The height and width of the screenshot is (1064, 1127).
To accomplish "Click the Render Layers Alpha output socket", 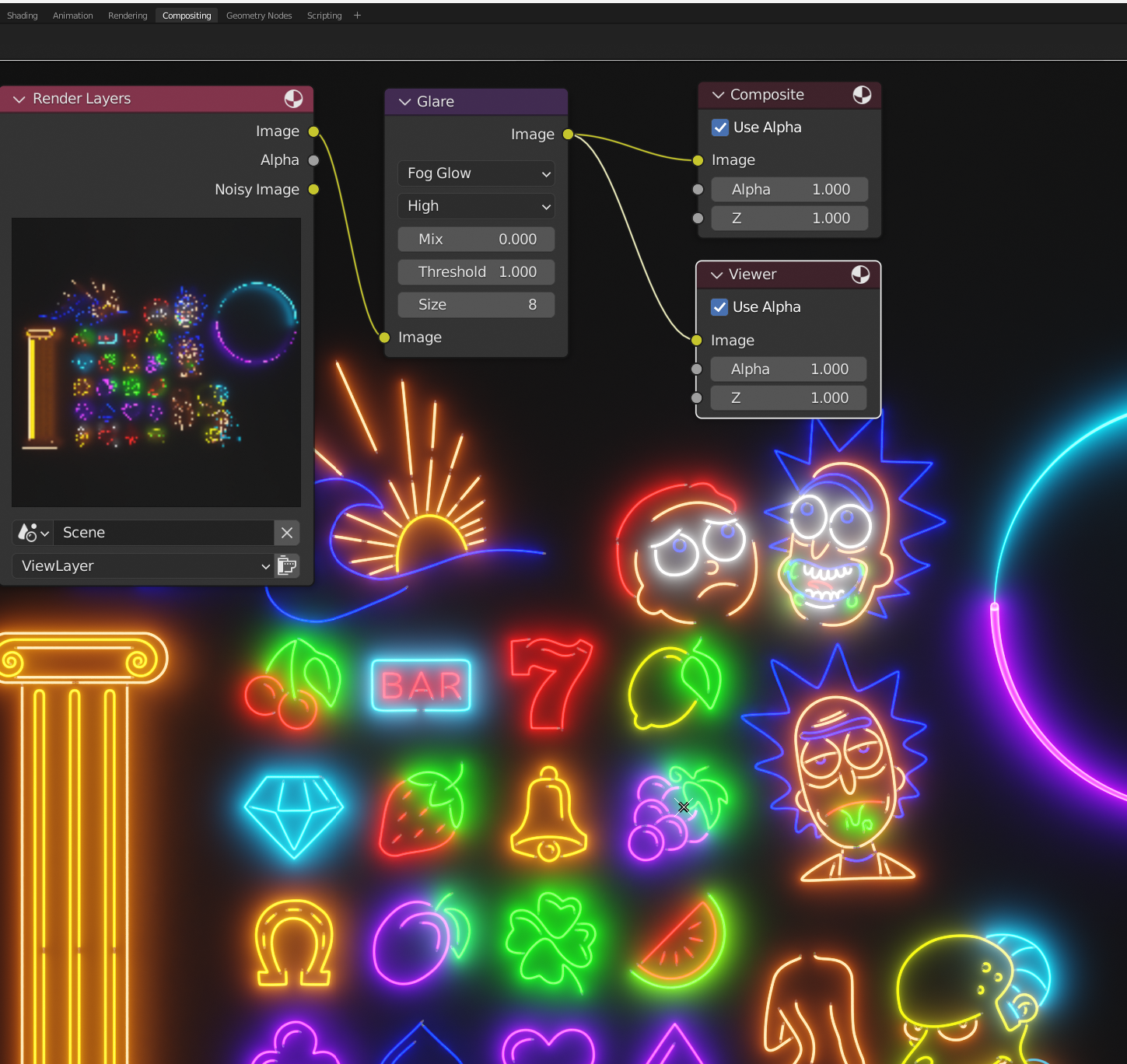I will (313, 160).
